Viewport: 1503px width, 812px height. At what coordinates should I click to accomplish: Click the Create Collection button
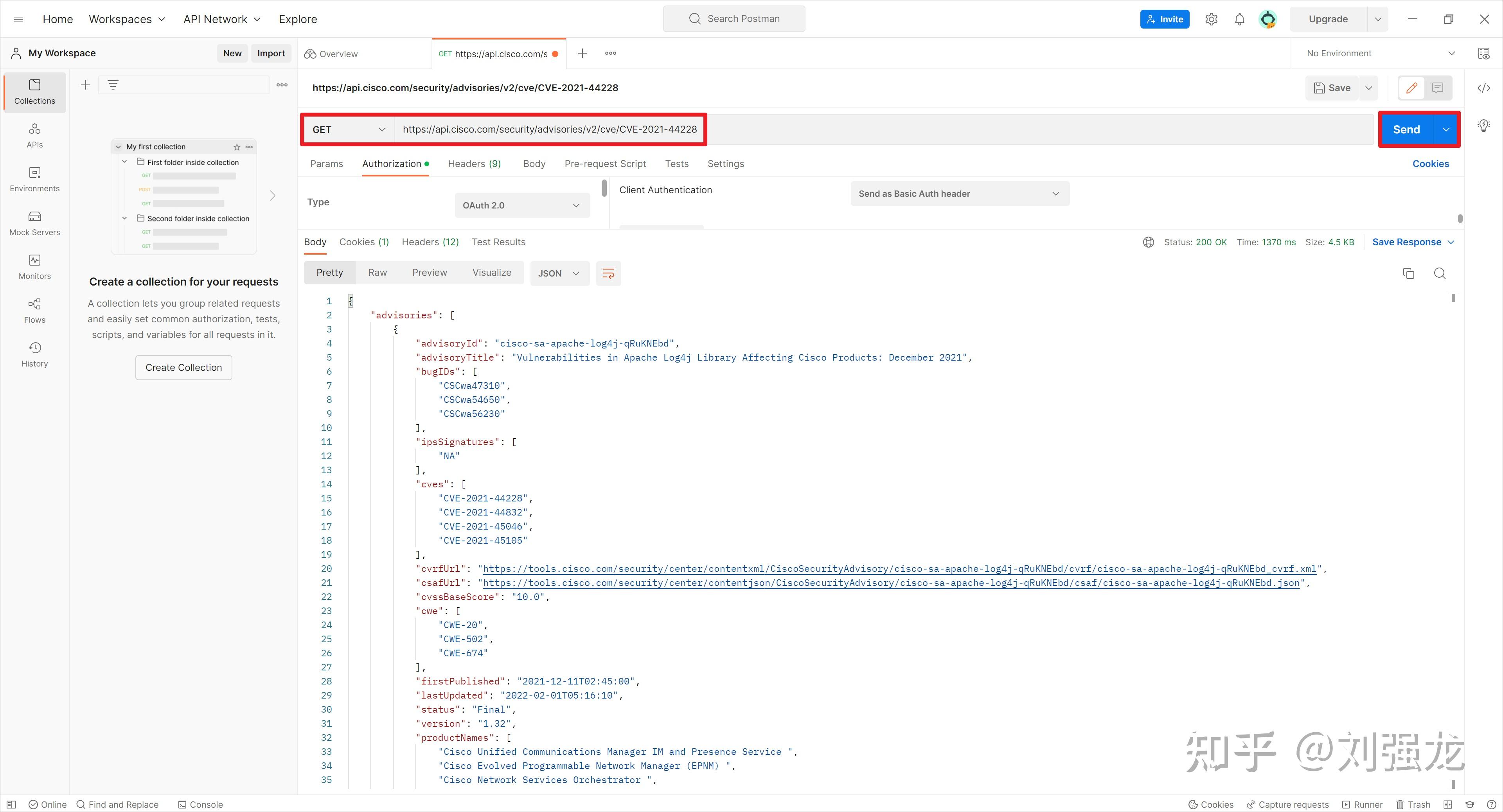pyautogui.click(x=183, y=368)
